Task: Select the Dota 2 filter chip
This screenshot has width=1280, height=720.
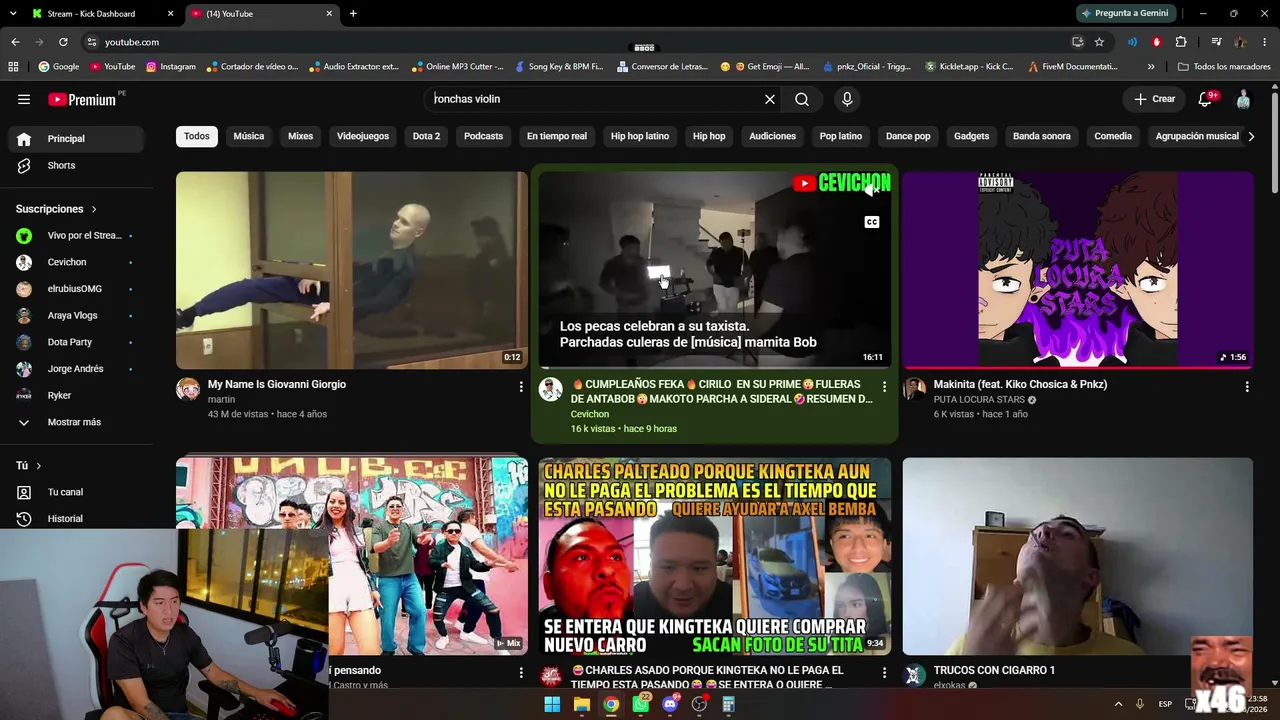Action: pyautogui.click(x=427, y=136)
